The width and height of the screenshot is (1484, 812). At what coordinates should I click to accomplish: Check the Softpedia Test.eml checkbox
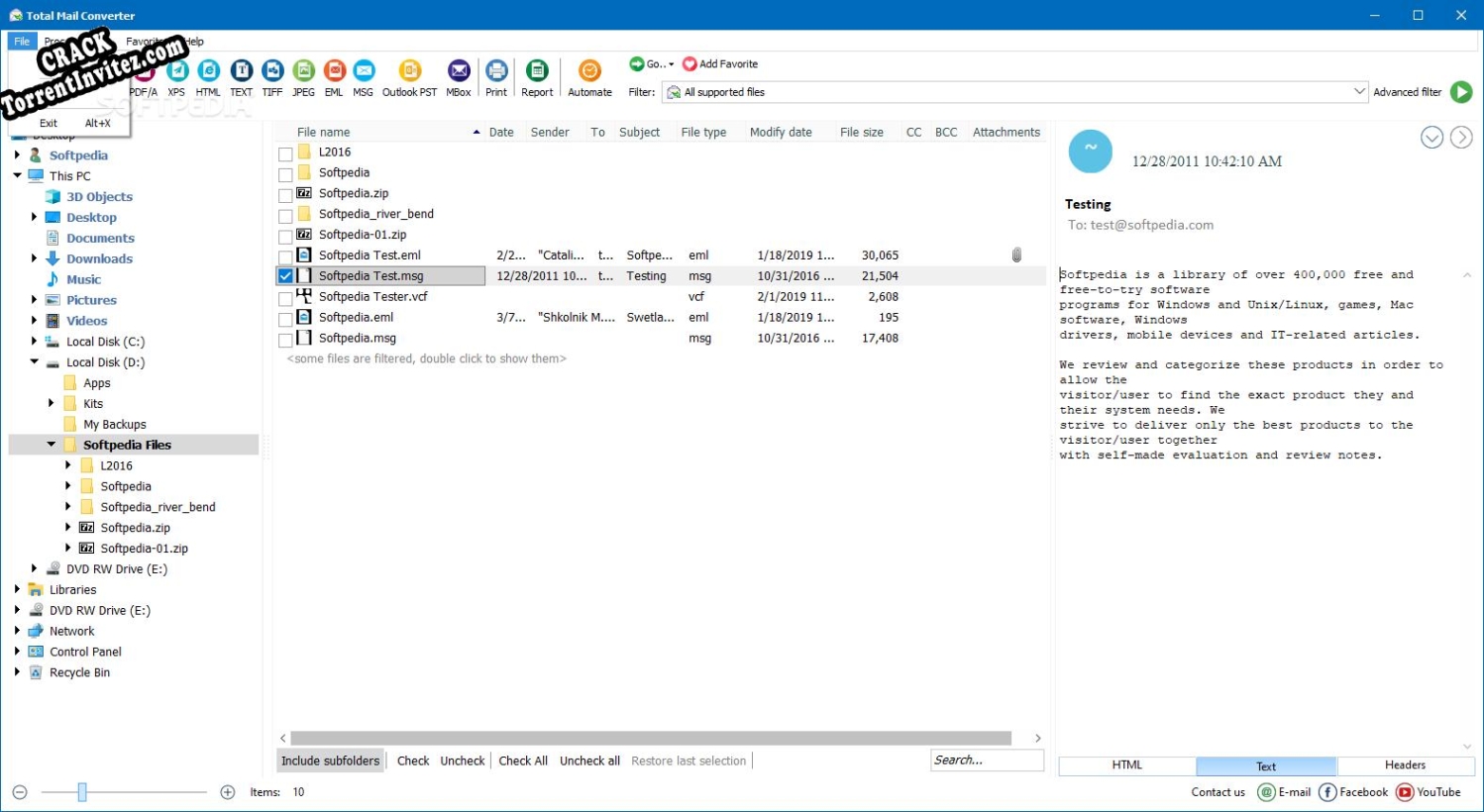(x=285, y=256)
